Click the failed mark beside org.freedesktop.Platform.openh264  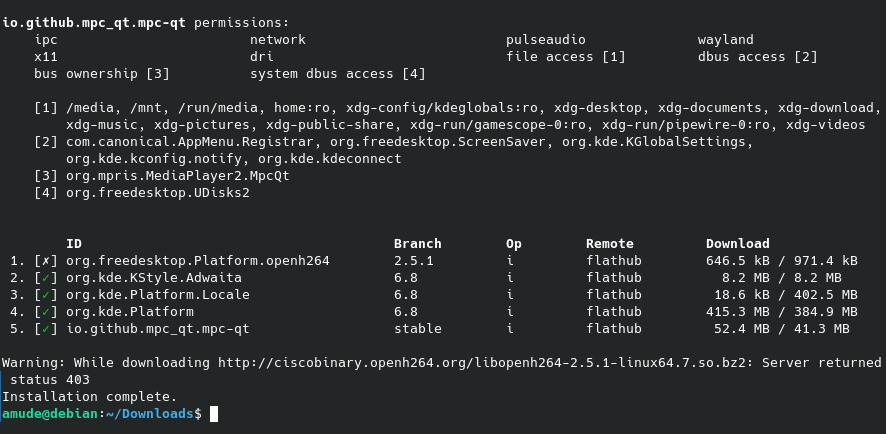tap(46, 260)
